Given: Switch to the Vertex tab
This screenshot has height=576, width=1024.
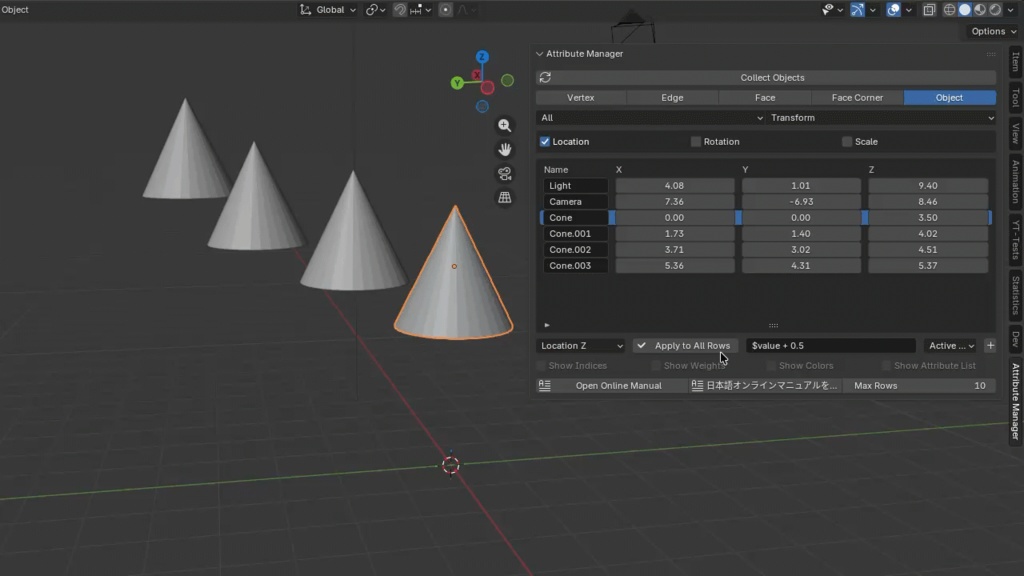Looking at the screenshot, I should (580, 97).
